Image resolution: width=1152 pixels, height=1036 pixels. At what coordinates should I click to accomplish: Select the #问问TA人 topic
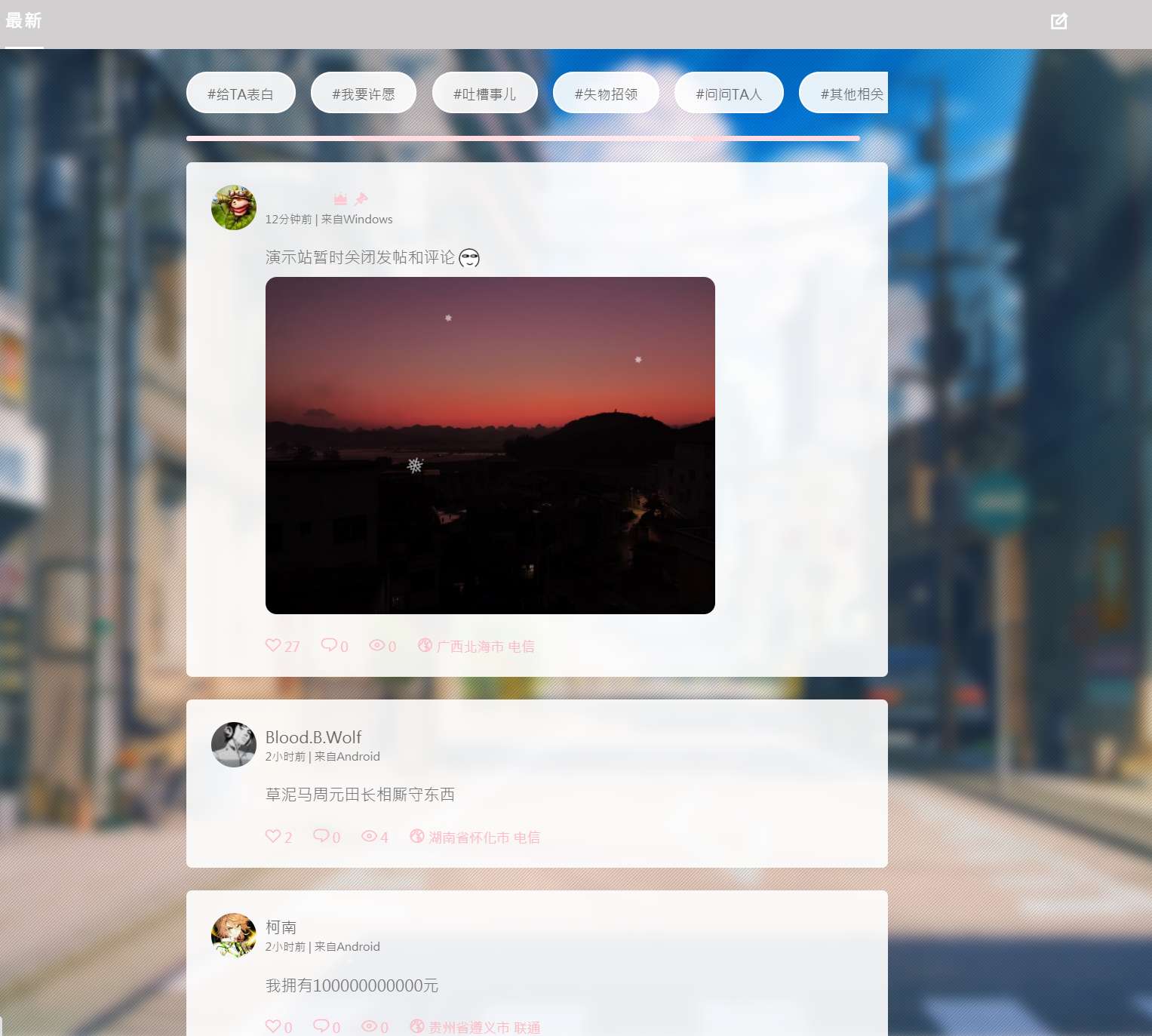click(729, 94)
